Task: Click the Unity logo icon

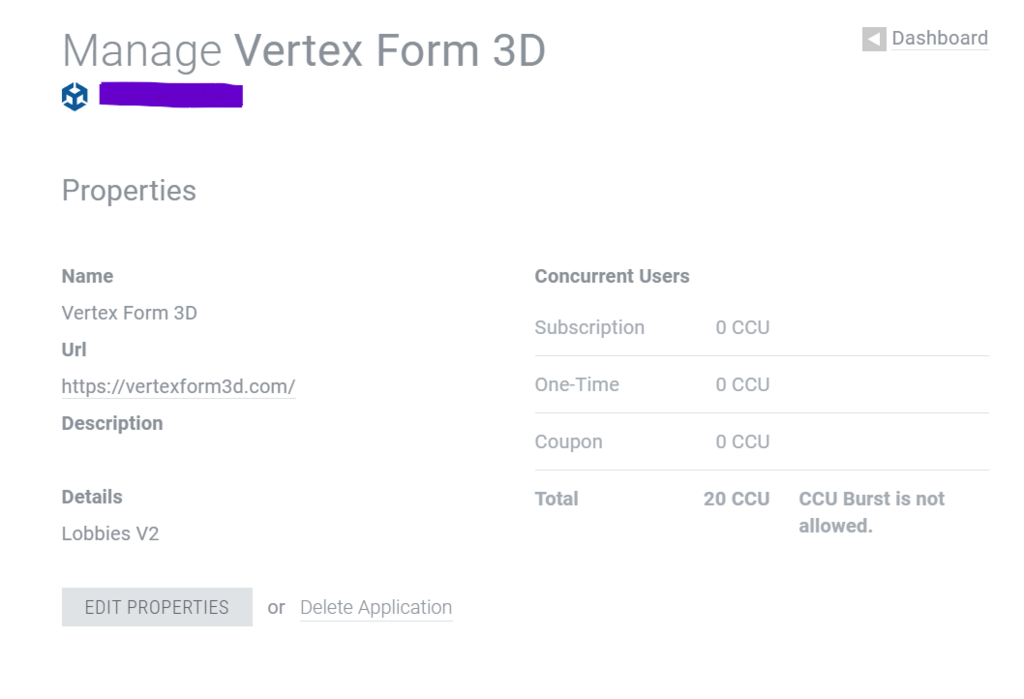Action: pyautogui.click(x=75, y=97)
